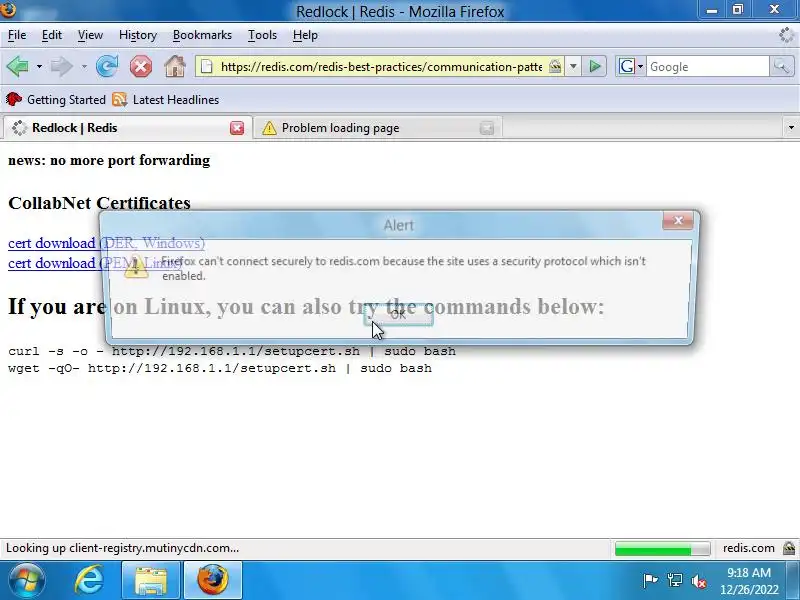
Task: Open the File menu
Action: click(17, 35)
